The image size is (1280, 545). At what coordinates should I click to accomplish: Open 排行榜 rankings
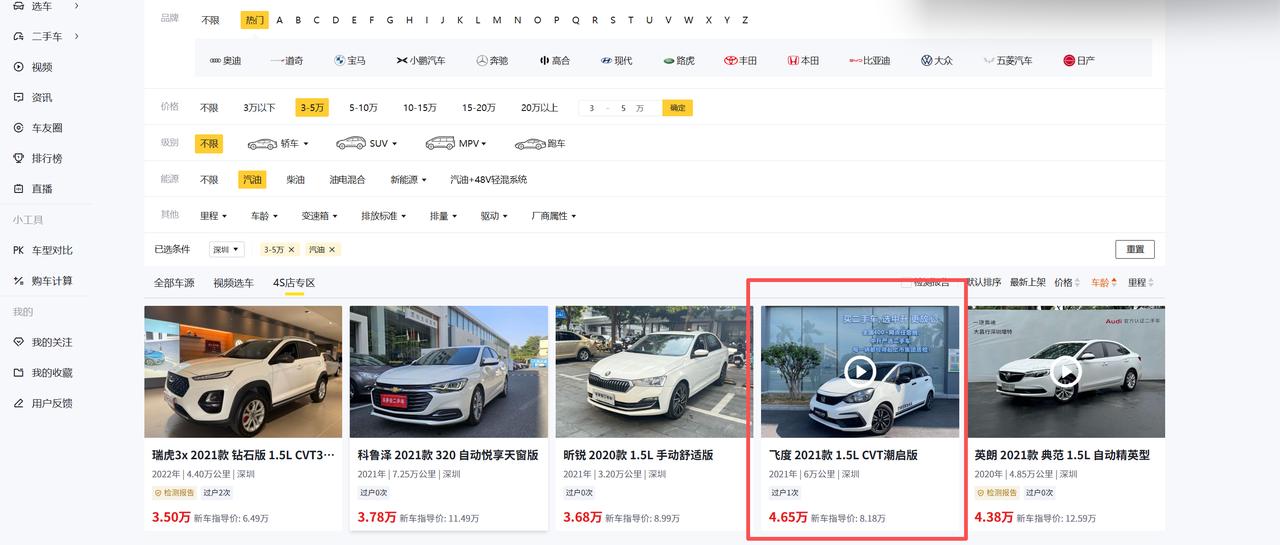(46, 158)
